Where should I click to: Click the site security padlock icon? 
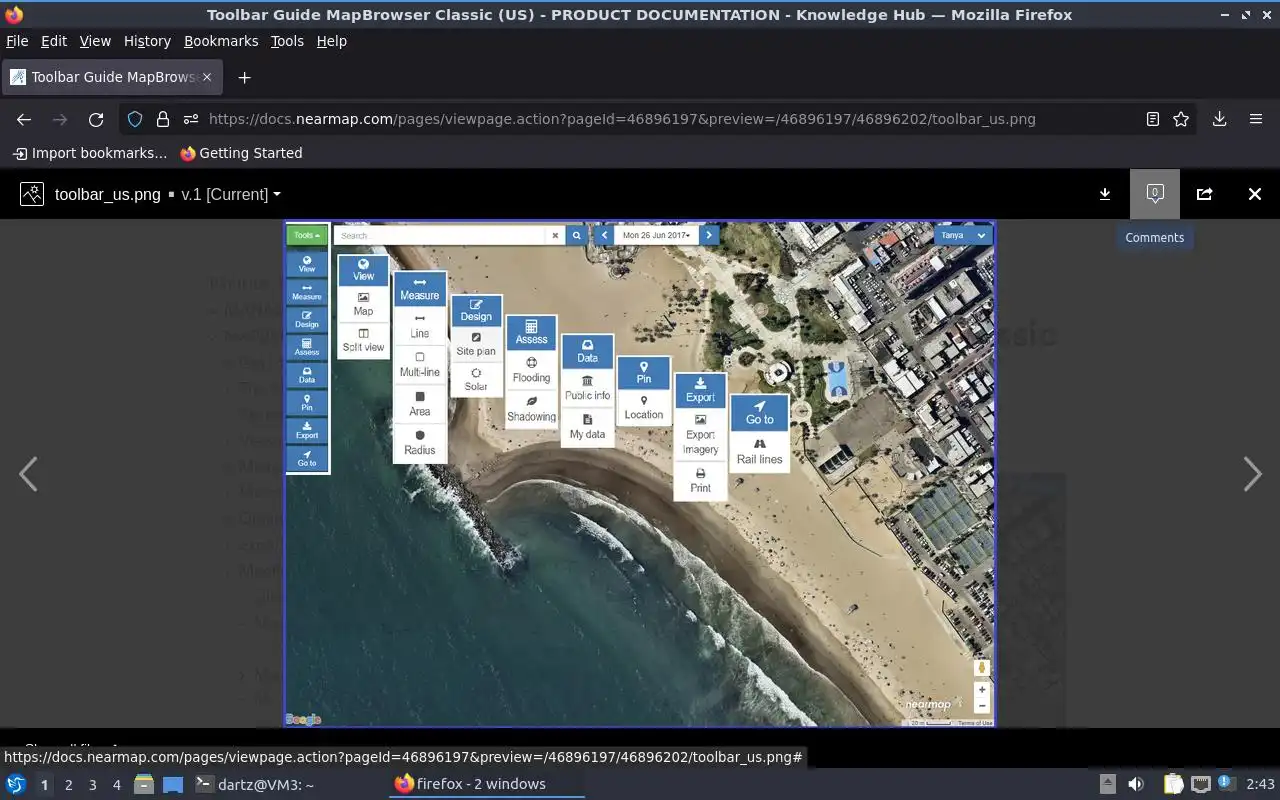coord(163,119)
